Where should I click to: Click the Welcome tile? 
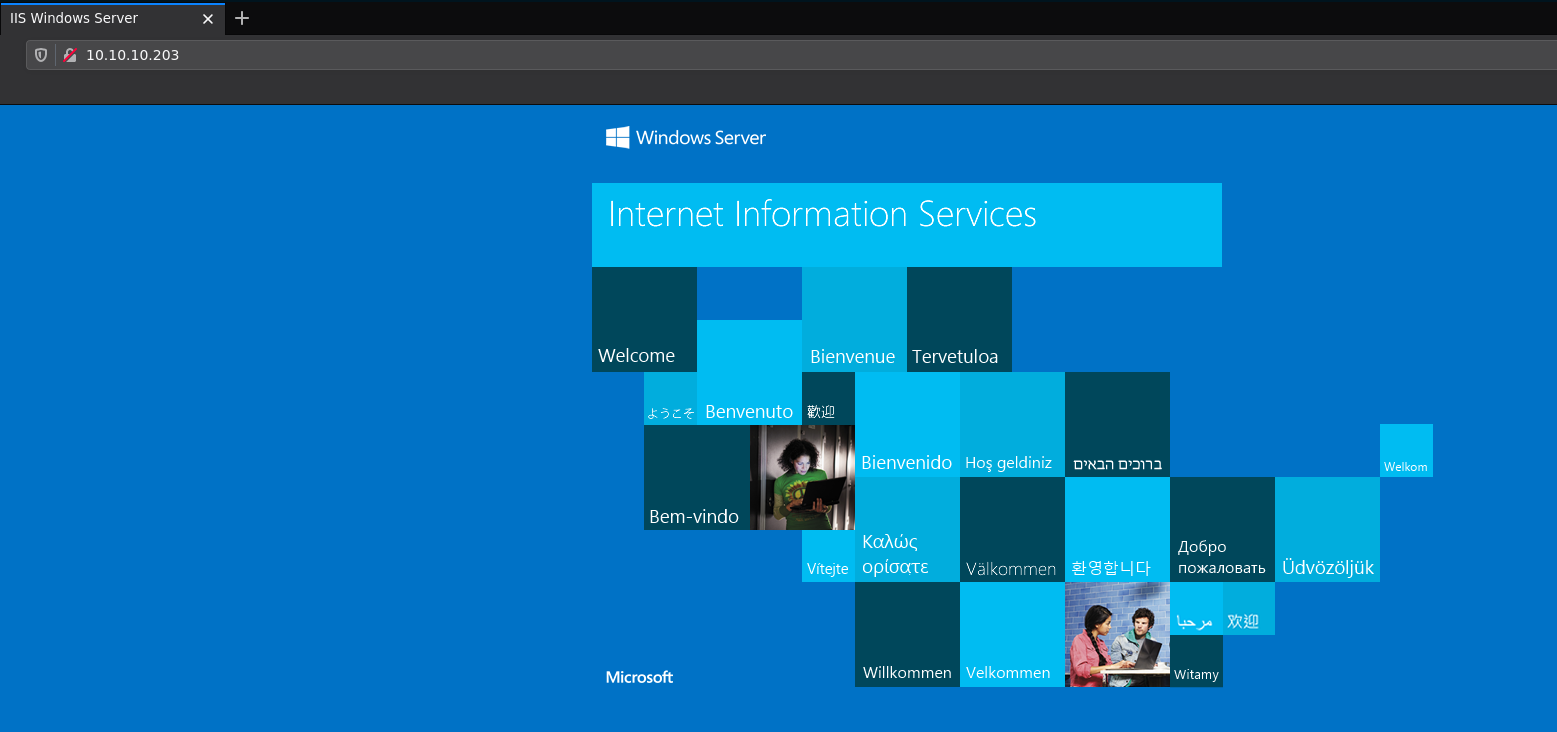[x=644, y=319]
